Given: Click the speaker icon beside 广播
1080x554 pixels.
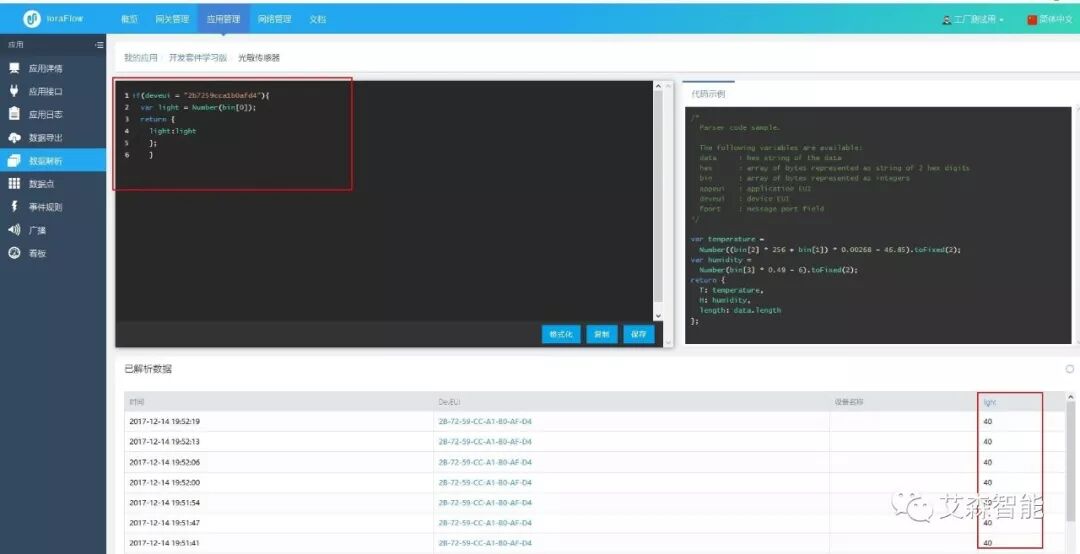Looking at the screenshot, I should (x=14, y=229).
